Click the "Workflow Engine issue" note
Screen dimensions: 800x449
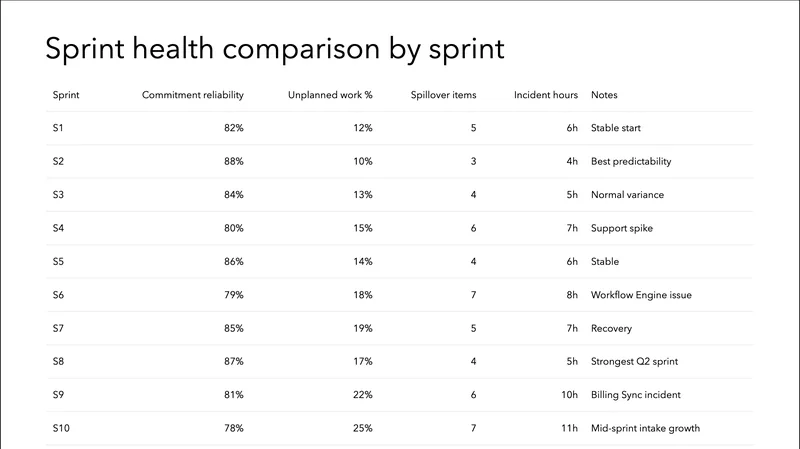point(641,295)
